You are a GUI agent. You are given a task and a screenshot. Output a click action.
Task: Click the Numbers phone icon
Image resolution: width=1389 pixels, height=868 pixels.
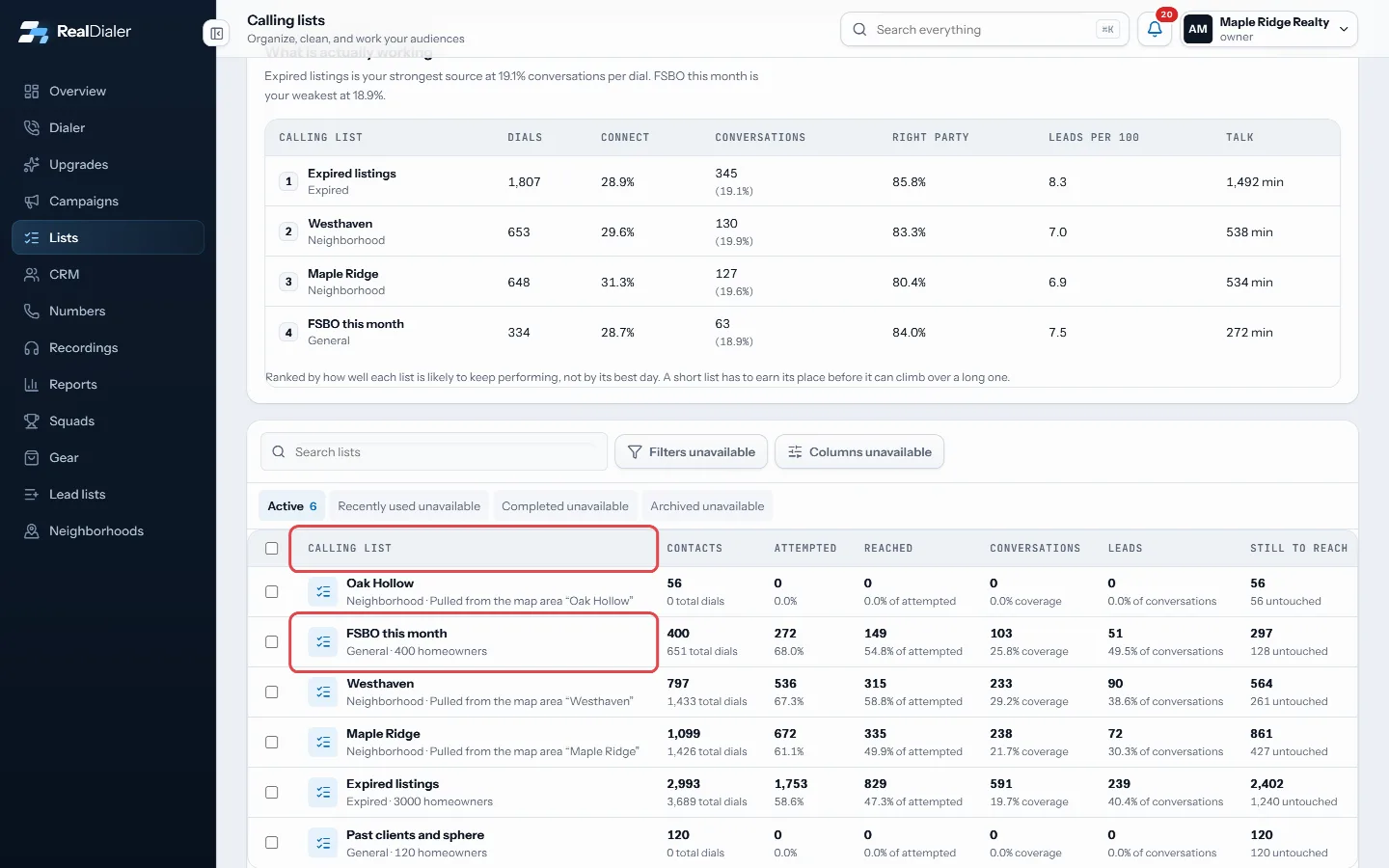tap(32, 312)
